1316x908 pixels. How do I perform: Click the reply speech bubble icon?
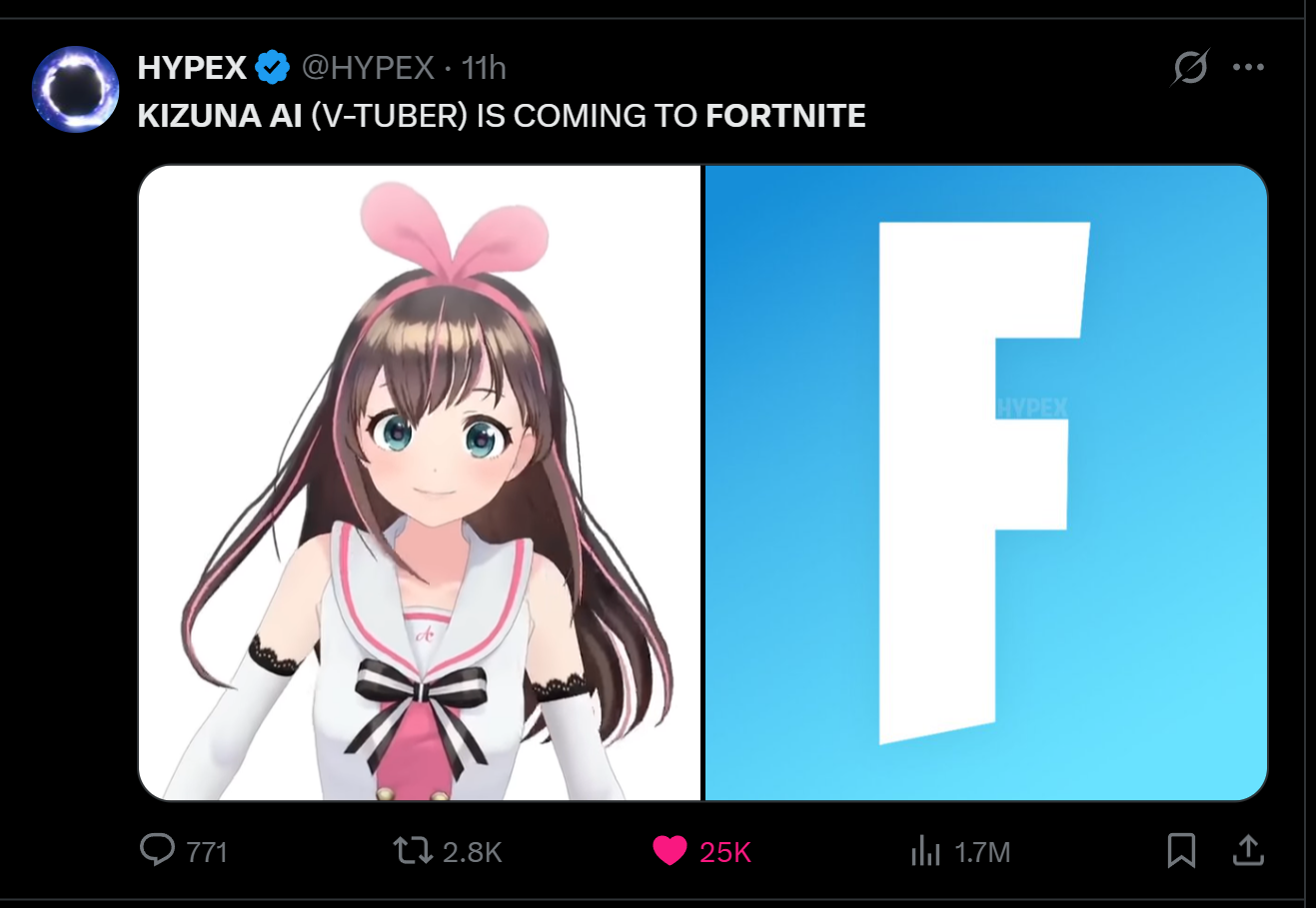(x=157, y=851)
